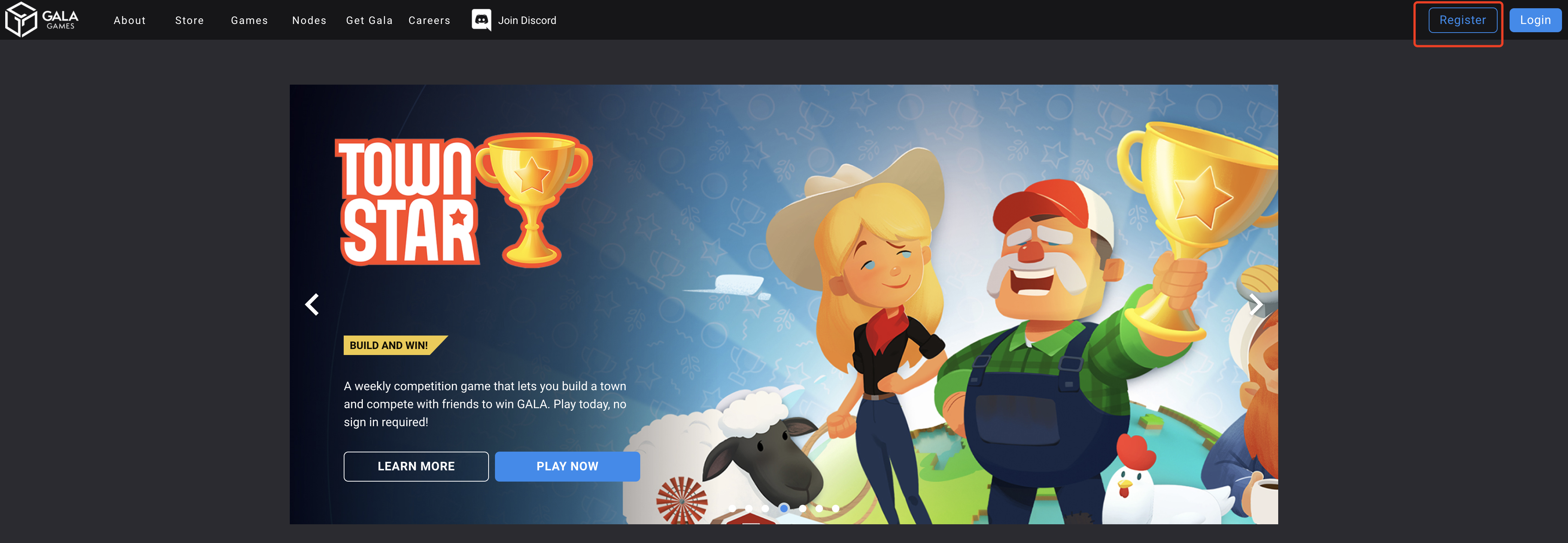Click the Login button
The width and height of the screenshot is (1568, 543).
tap(1535, 20)
